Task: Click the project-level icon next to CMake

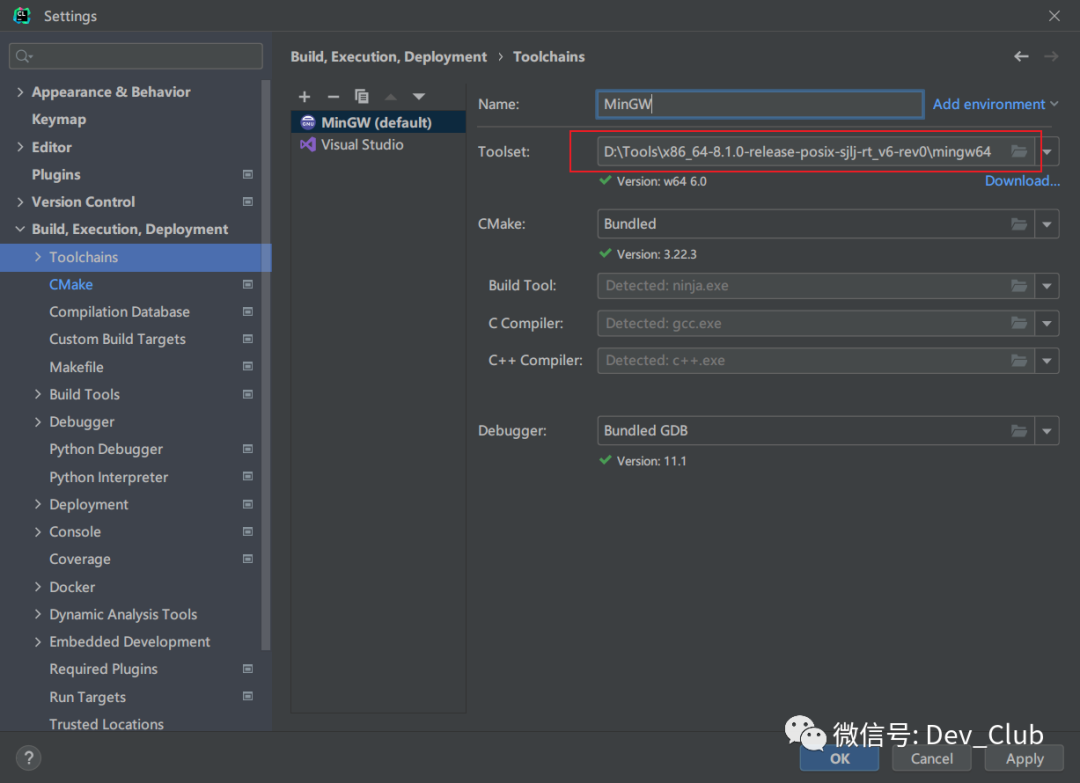Action: pos(248,284)
